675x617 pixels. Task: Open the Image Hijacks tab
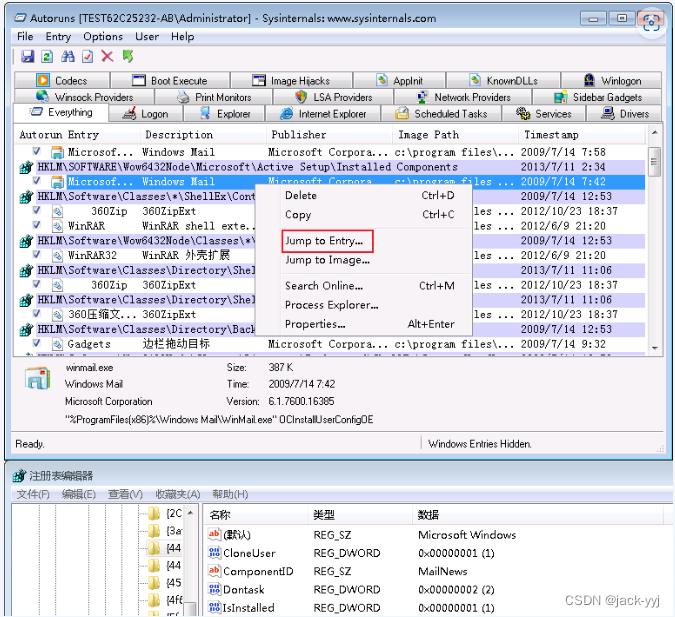[291, 81]
